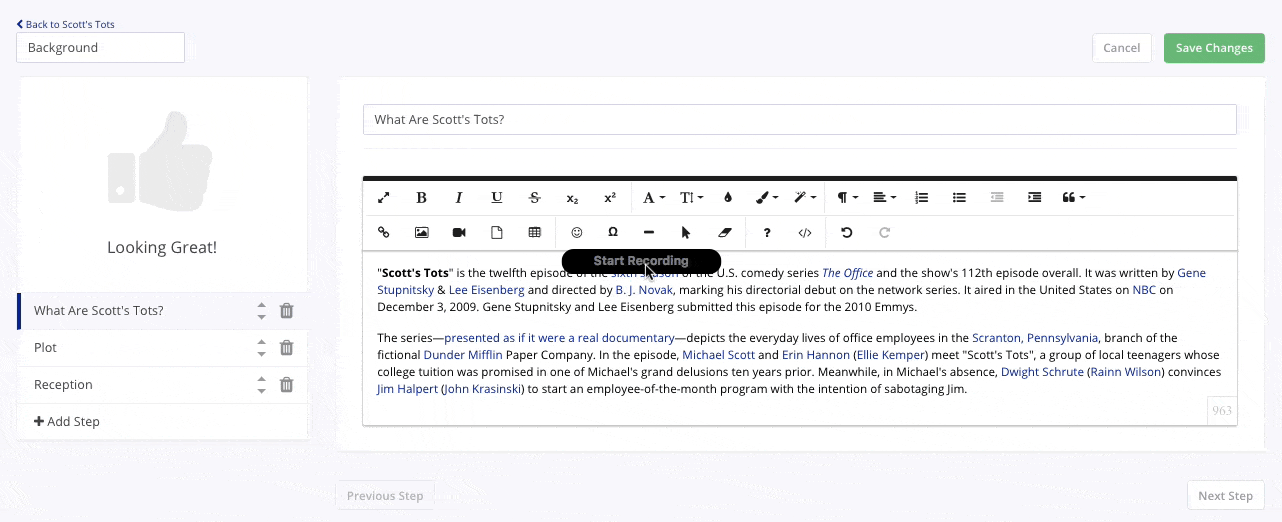1282x522 pixels.
Task: Toggle HTML code view
Action: click(x=805, y=232)
